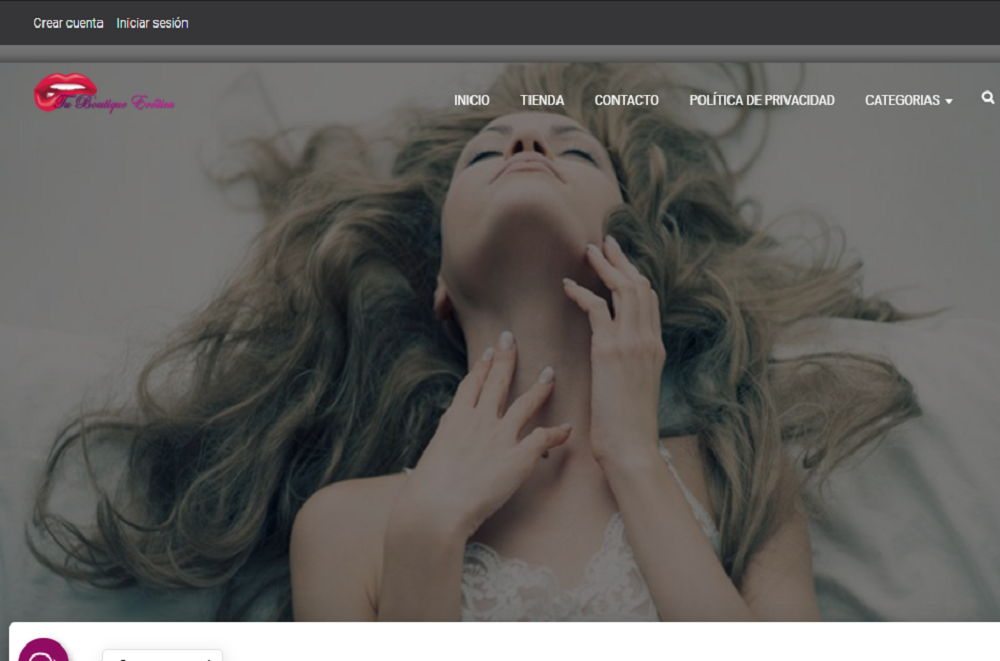Viewport: 1000px width, 661px height.
Task: Click the gray strip below the top bar
Action: (x=500, y=54)
